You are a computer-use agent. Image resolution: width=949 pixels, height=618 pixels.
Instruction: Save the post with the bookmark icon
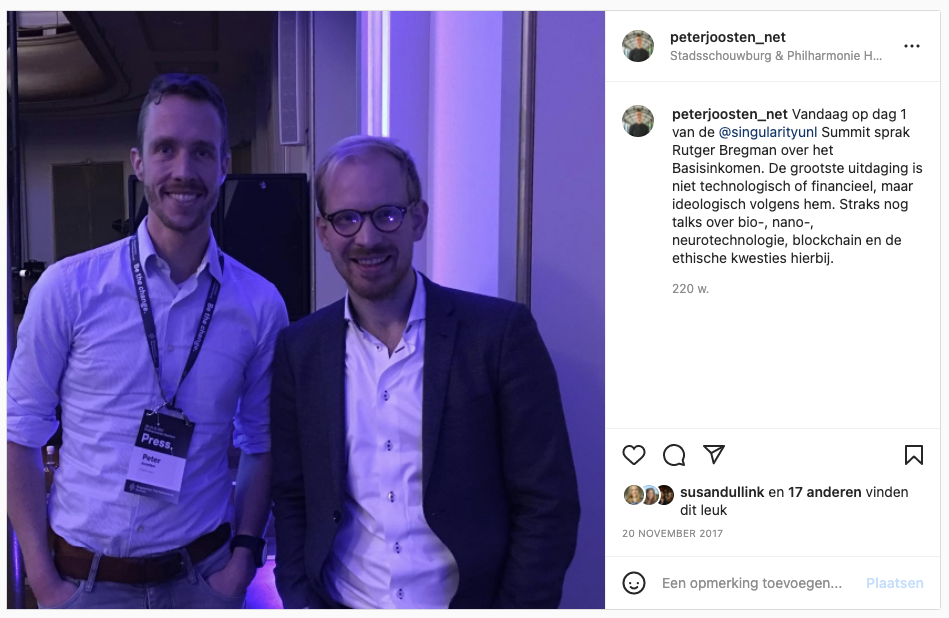coord(913,455)
